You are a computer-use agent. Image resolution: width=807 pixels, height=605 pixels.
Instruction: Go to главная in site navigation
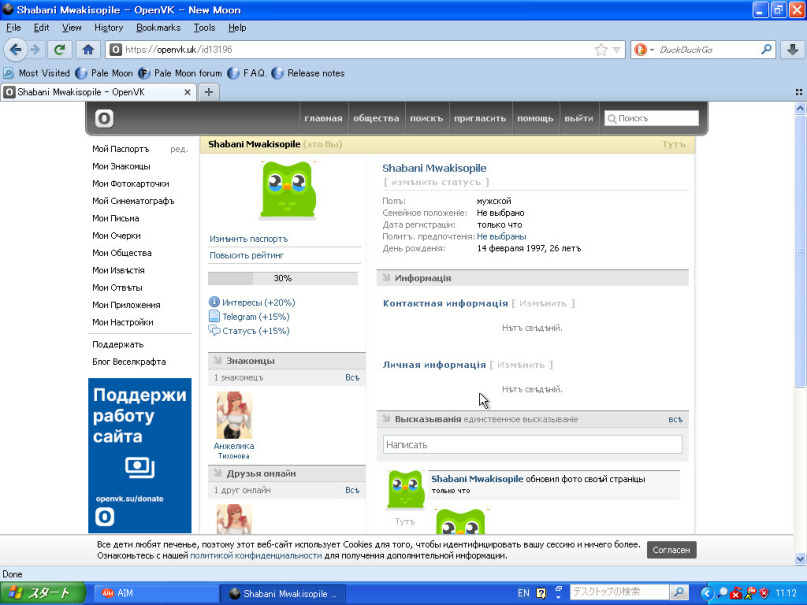point(323,118)
